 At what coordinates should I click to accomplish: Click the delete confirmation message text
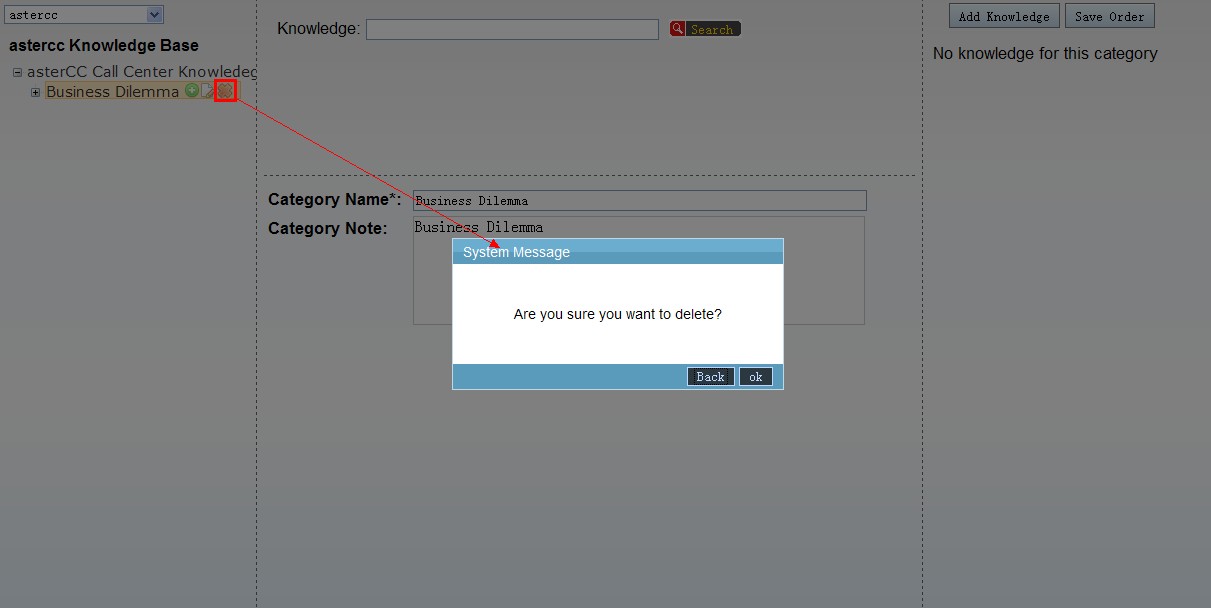coord(617,314)
